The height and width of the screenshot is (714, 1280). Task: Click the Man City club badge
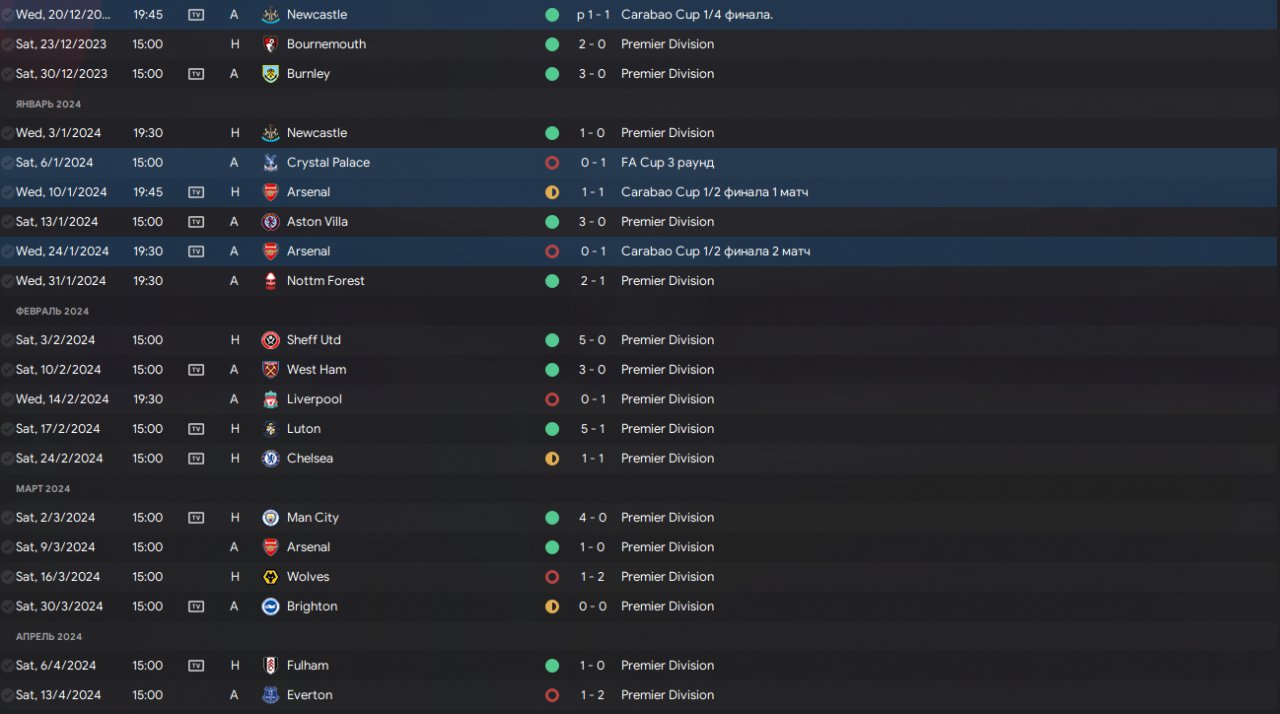[x=269, y=517]
